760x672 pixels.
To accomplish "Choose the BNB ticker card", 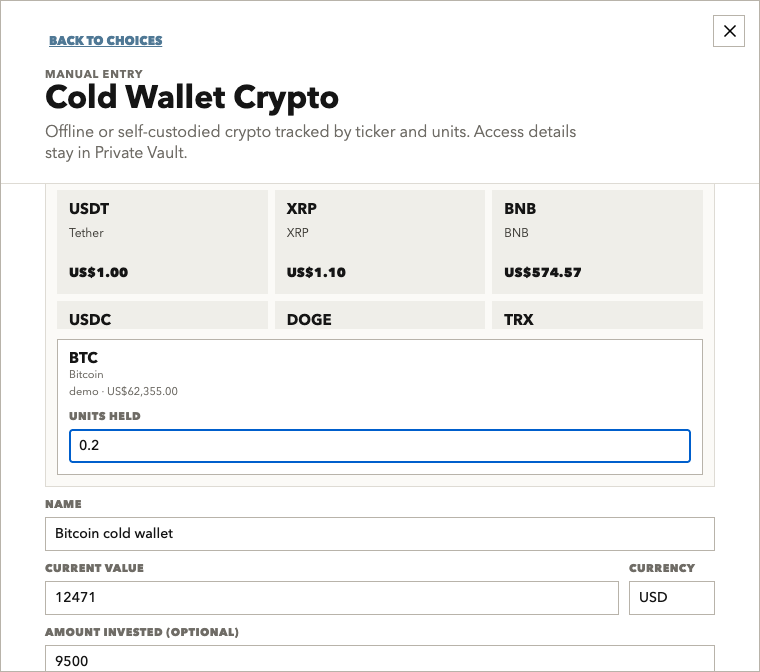I will (x=597, y=241).
